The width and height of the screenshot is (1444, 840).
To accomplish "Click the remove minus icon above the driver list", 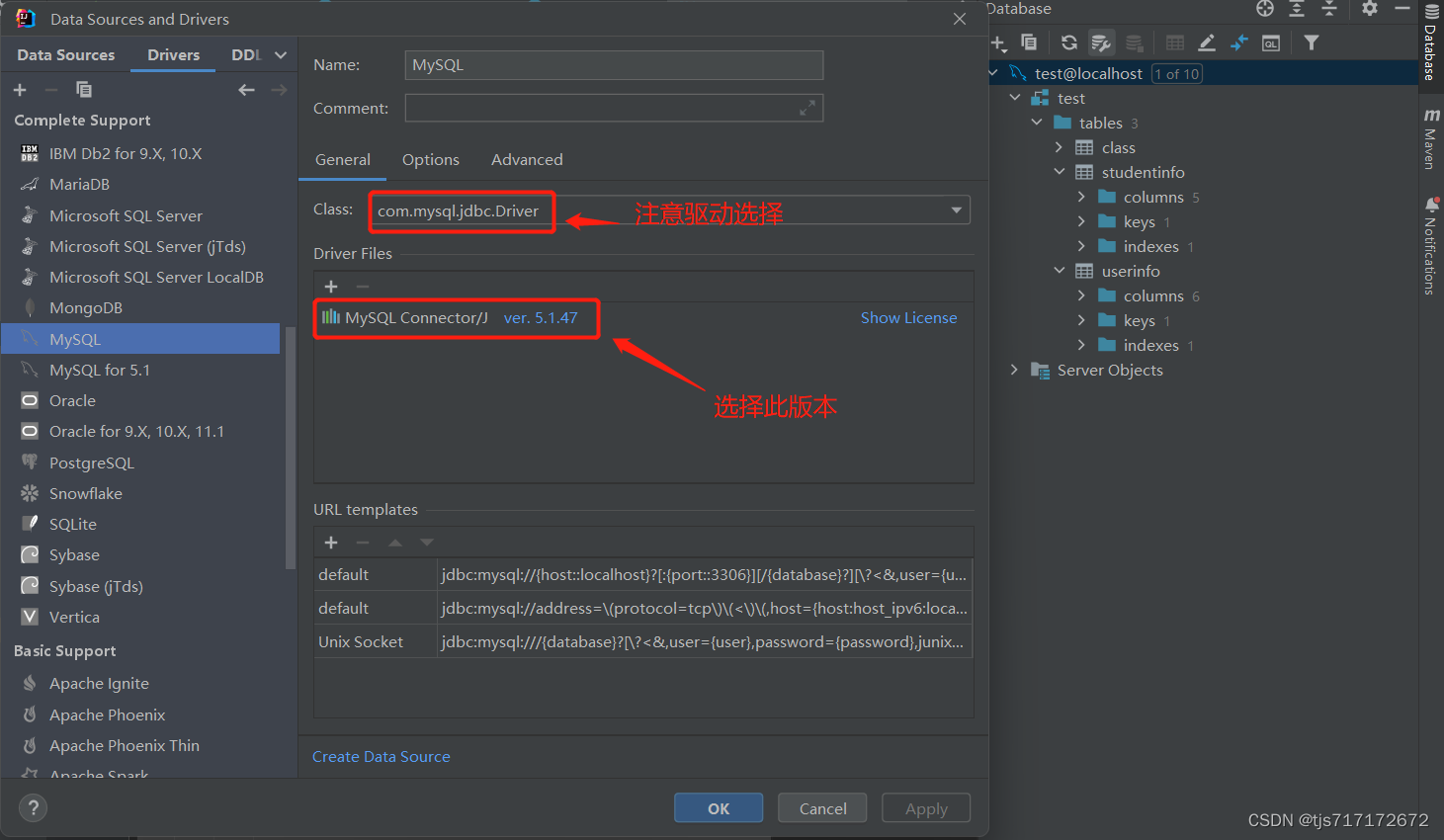I will (51, 90).
